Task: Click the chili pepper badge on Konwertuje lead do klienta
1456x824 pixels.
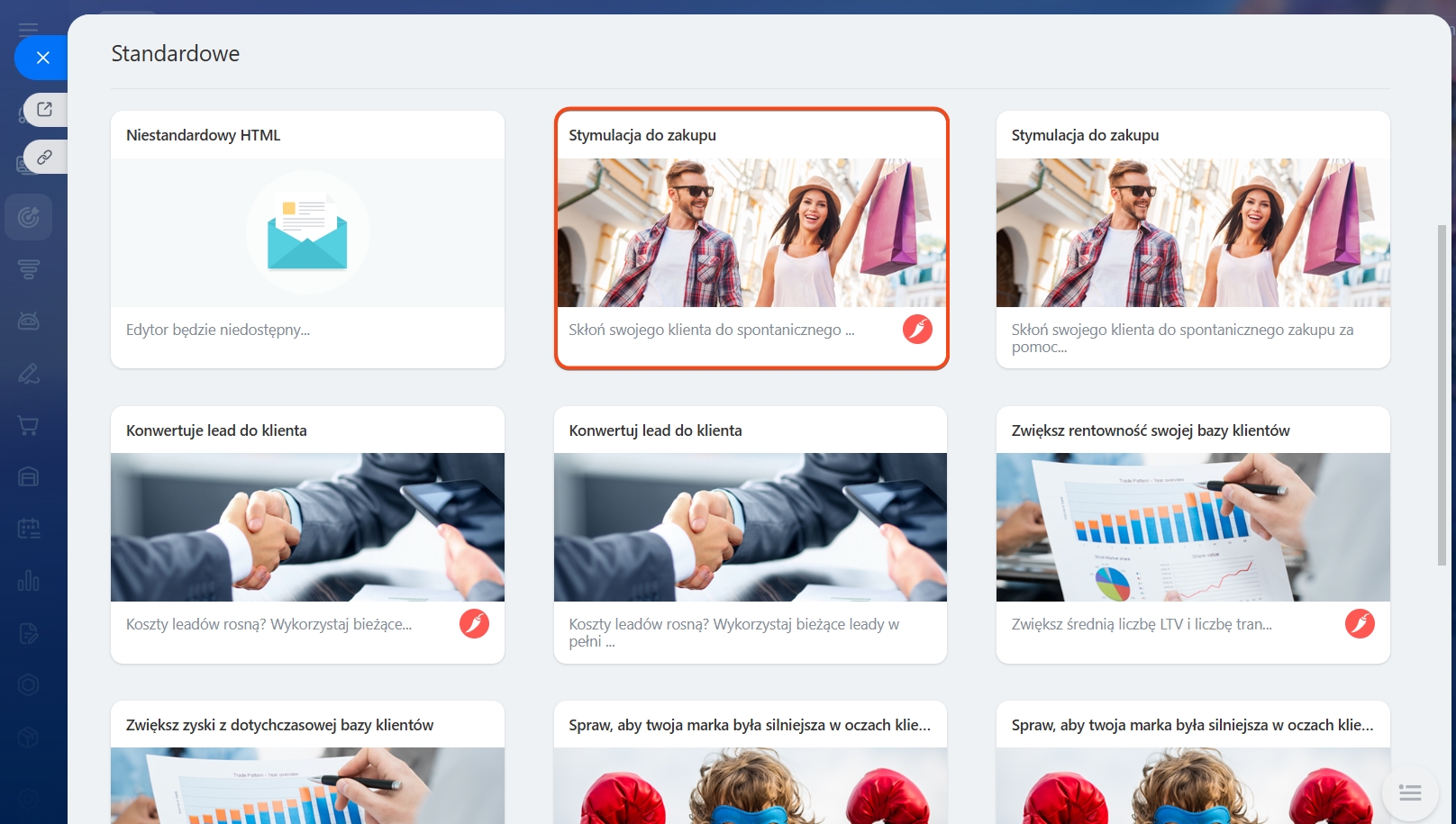Action: click(474, 624)
